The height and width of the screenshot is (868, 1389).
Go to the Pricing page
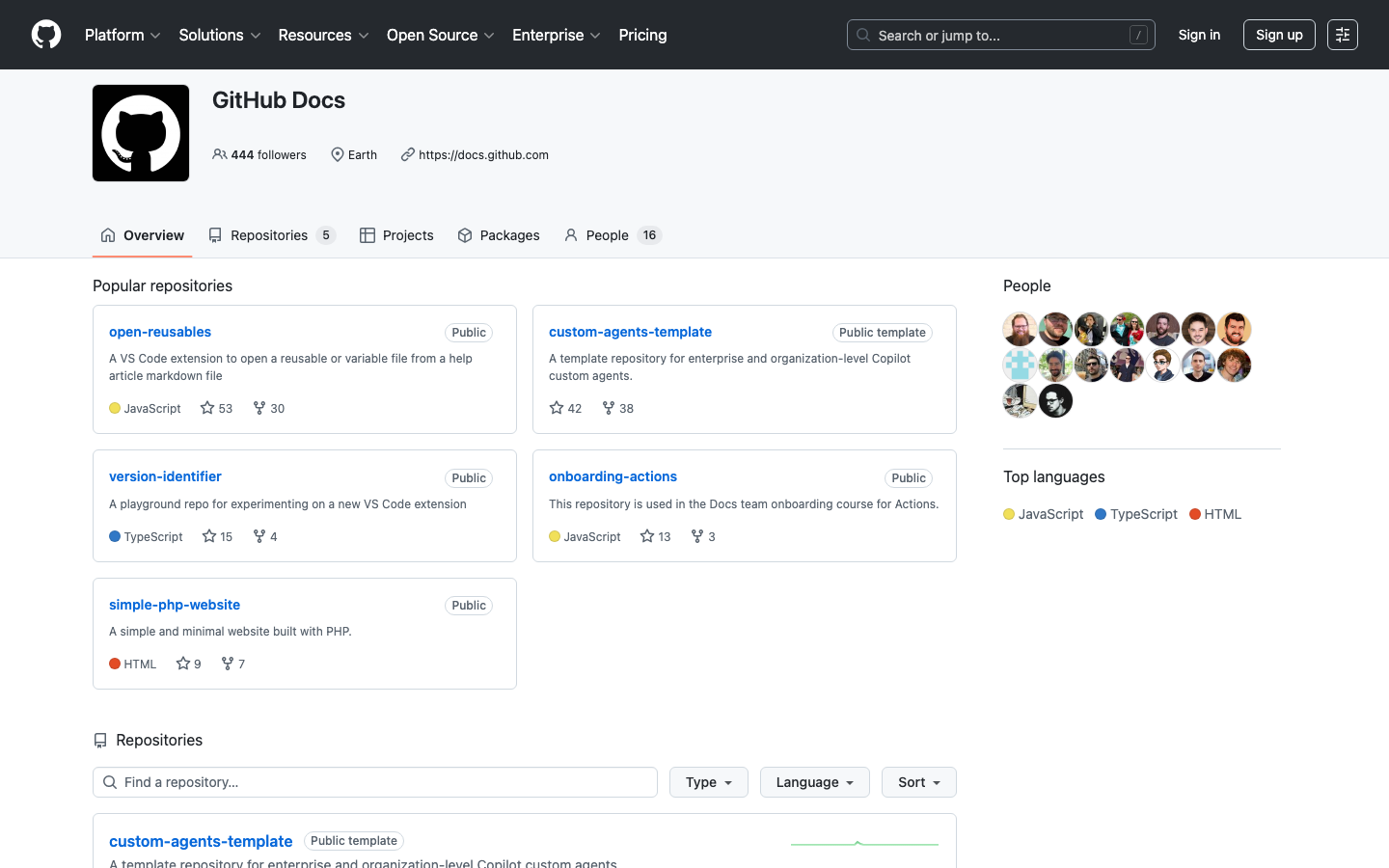(642, 35)
